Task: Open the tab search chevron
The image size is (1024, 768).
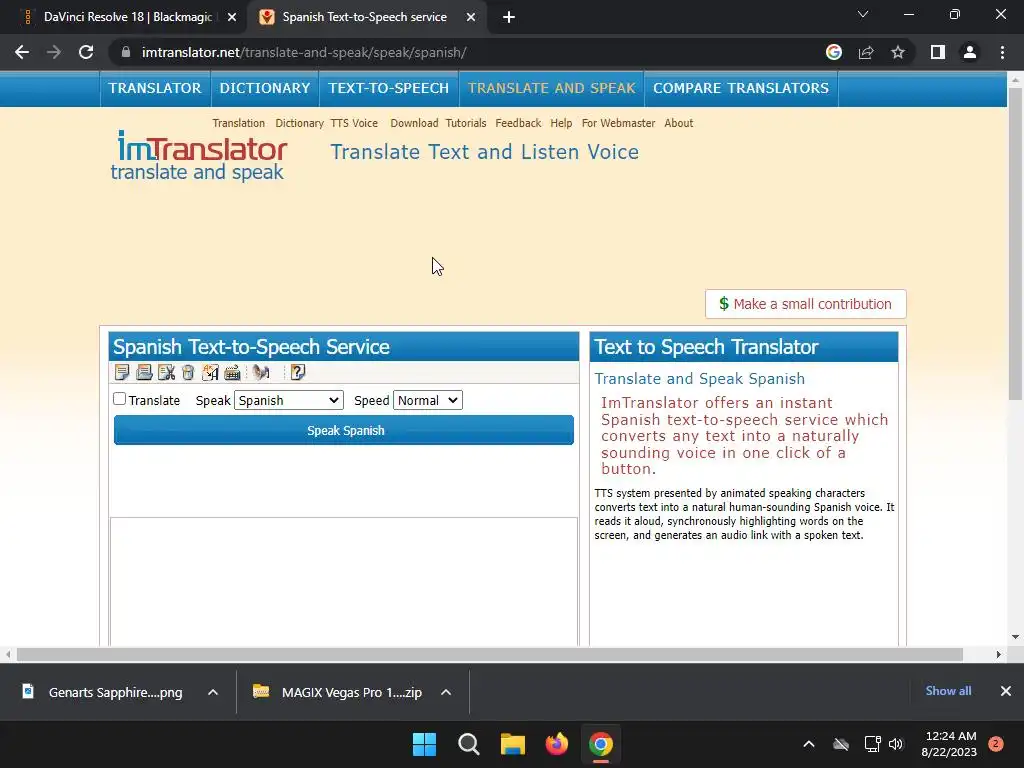Action: [x=863, y=14]
